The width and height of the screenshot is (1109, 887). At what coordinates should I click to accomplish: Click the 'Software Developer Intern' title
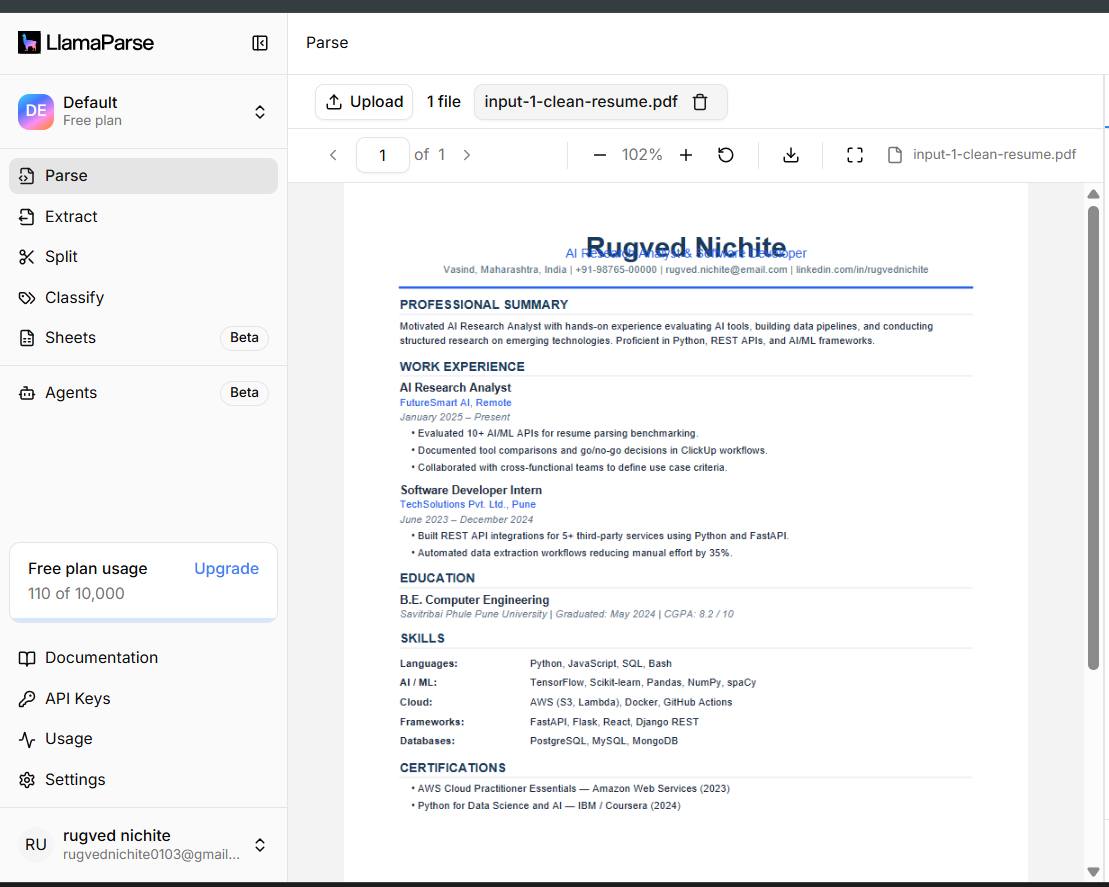(x=471, y=490)
